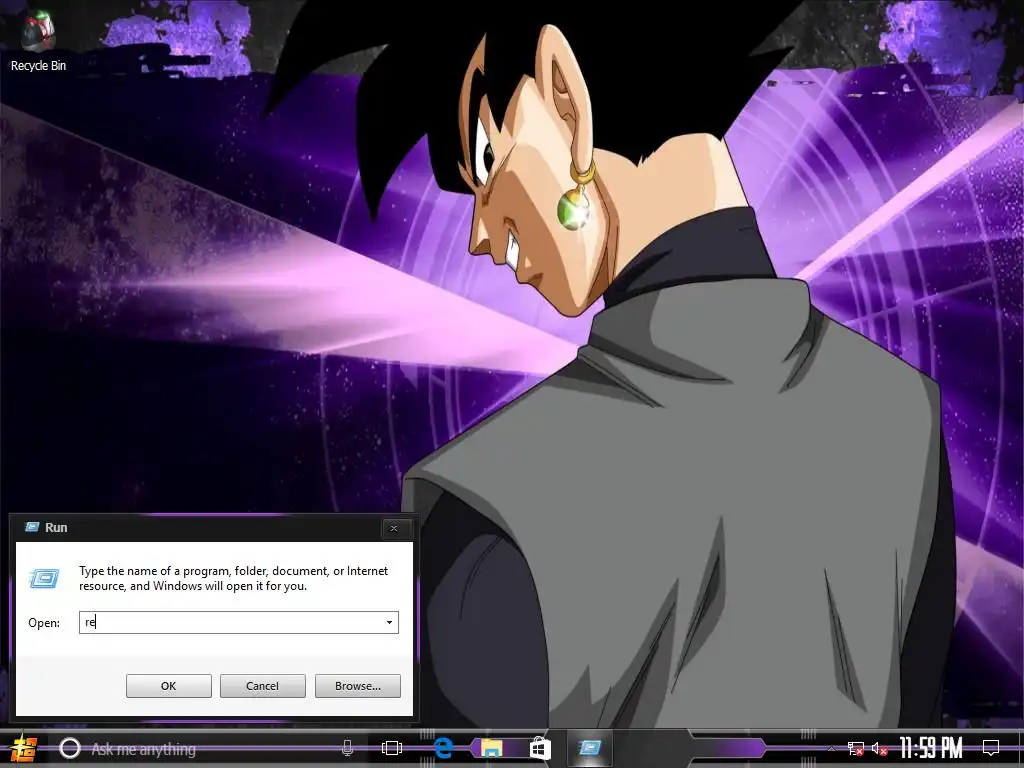Open File Explorer from taskbar
The width and height of the screenshot is (1024, 768).
click(491, 748)
